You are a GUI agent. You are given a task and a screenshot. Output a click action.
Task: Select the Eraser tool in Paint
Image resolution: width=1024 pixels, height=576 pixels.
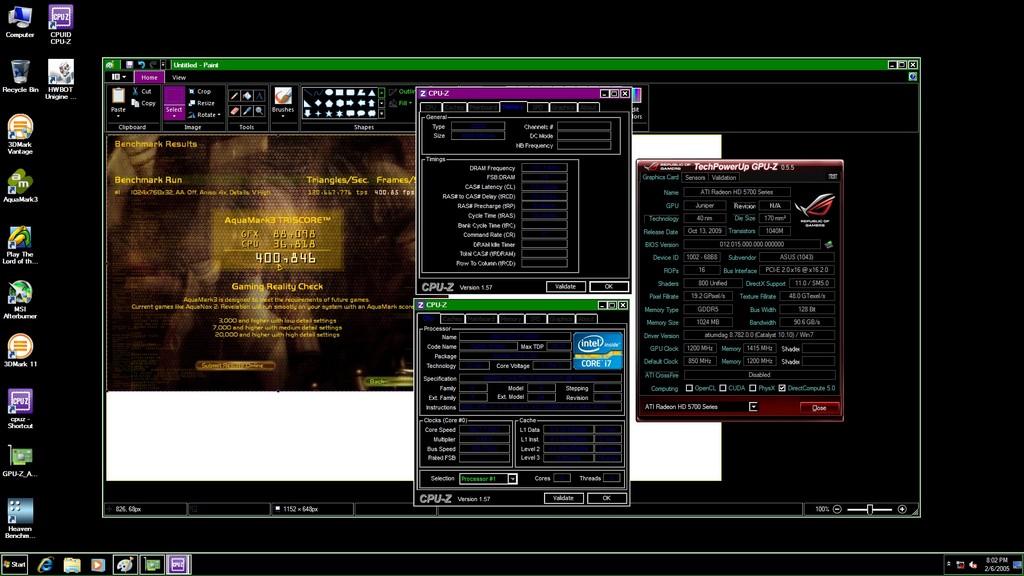234,111
